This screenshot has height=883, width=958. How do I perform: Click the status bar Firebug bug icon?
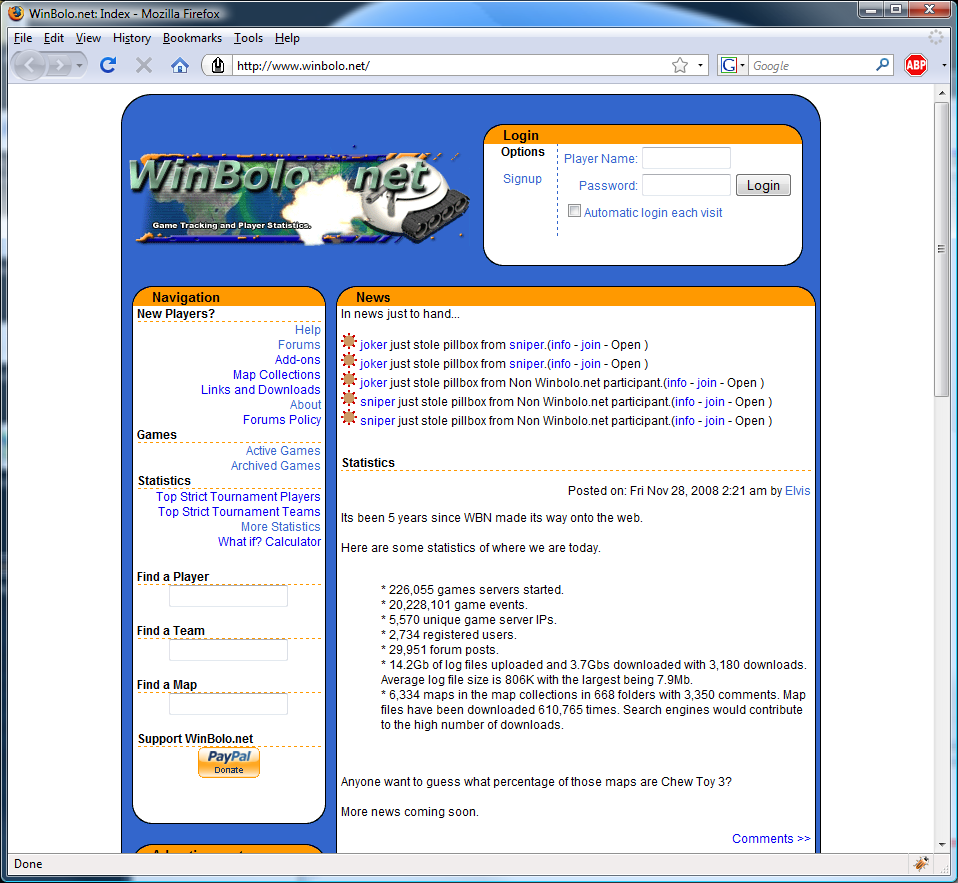click(x=920, y=863)
